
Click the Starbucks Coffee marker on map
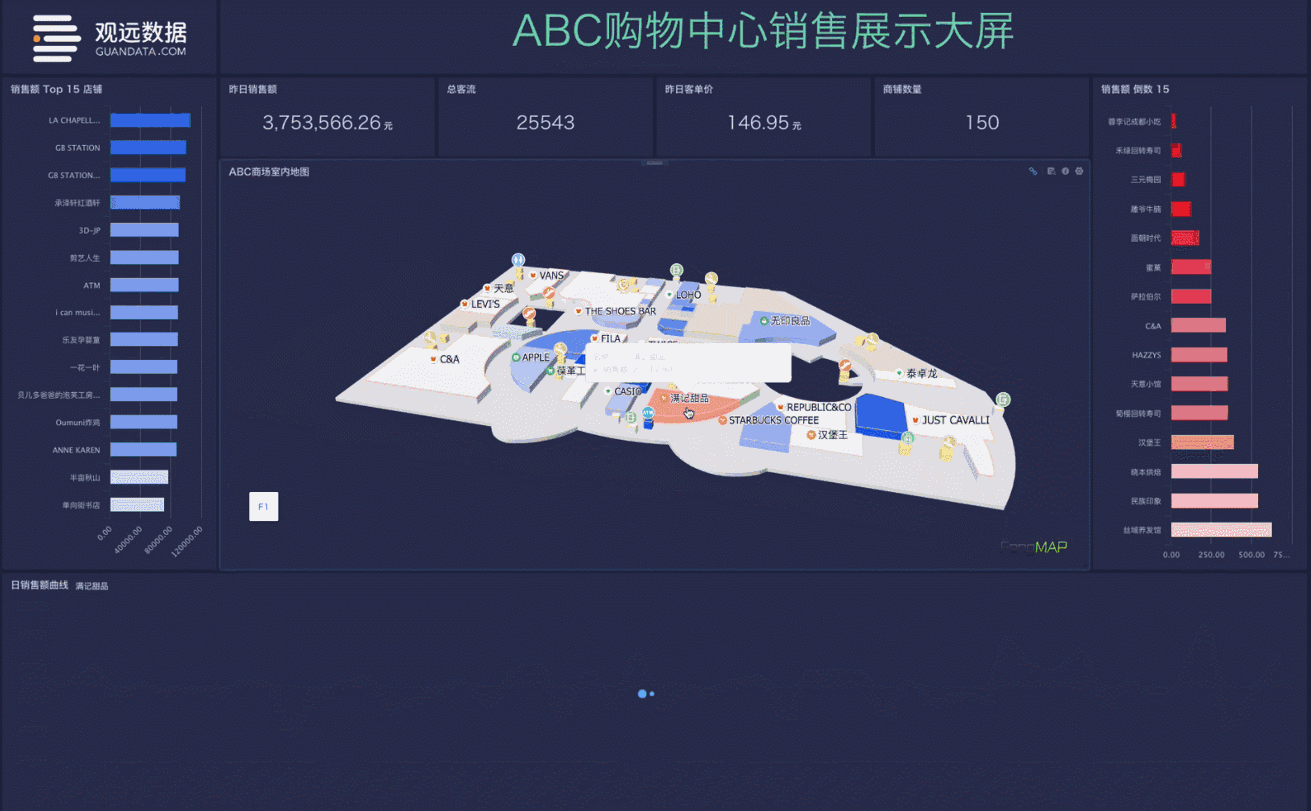[x=723, y=420]
